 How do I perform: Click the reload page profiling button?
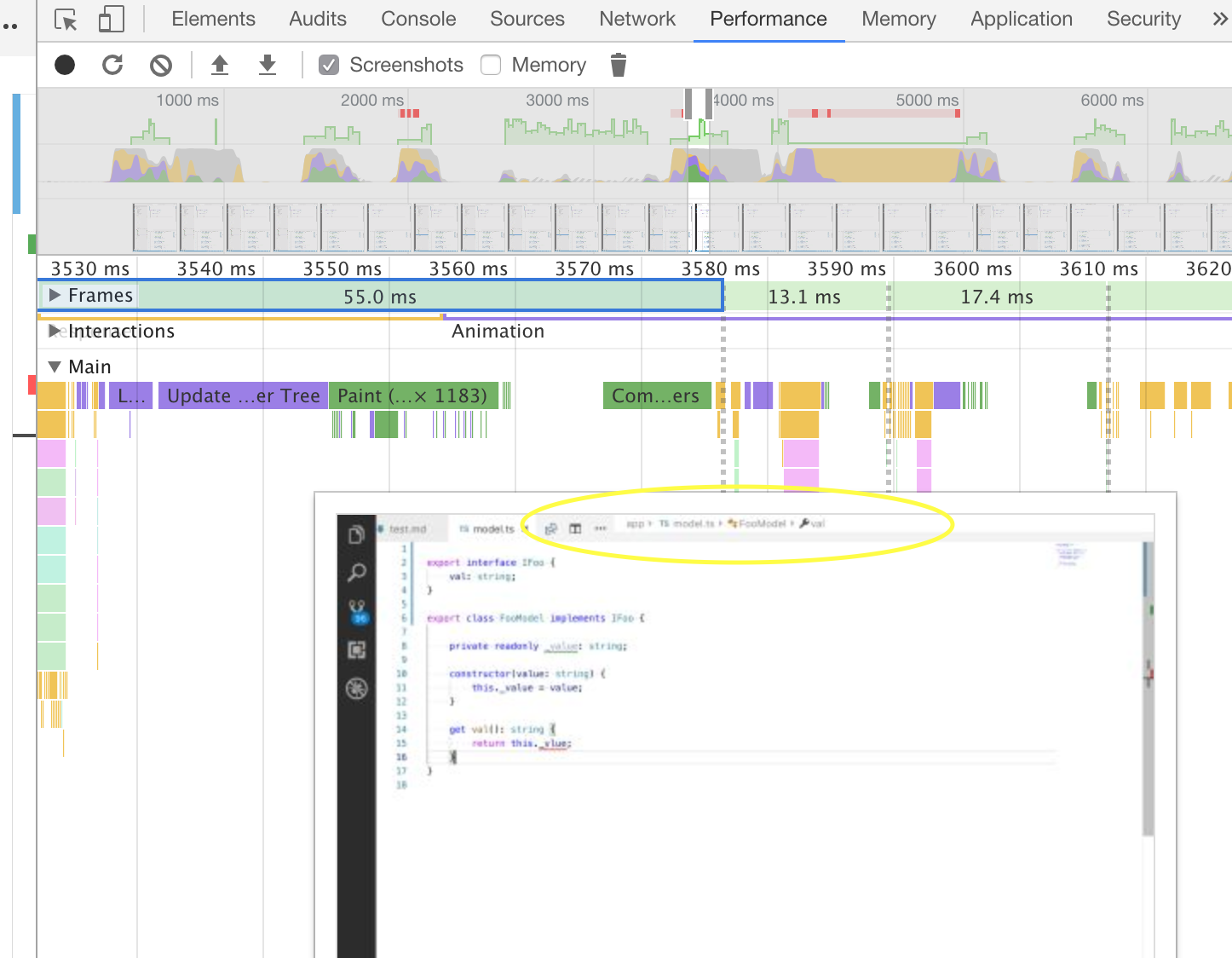point(112,65)
